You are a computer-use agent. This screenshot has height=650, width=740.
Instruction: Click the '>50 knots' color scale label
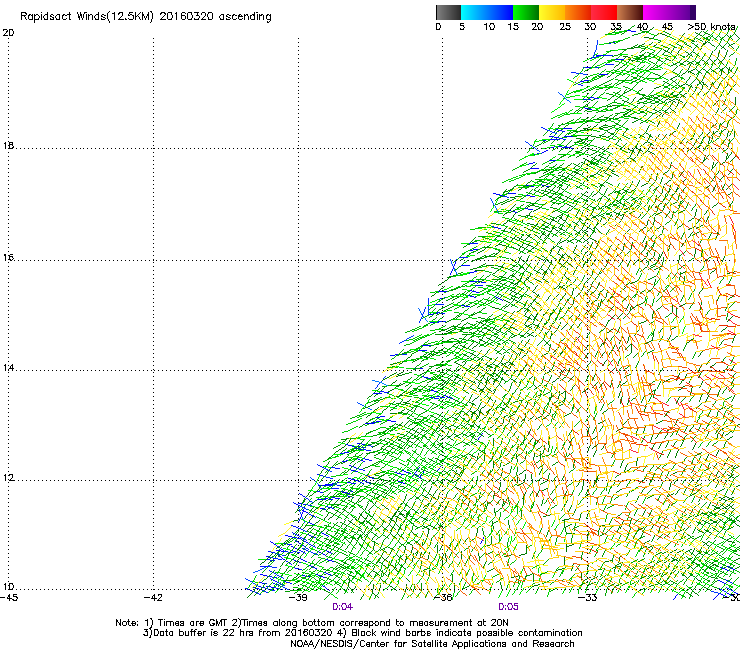coord(711,26)
